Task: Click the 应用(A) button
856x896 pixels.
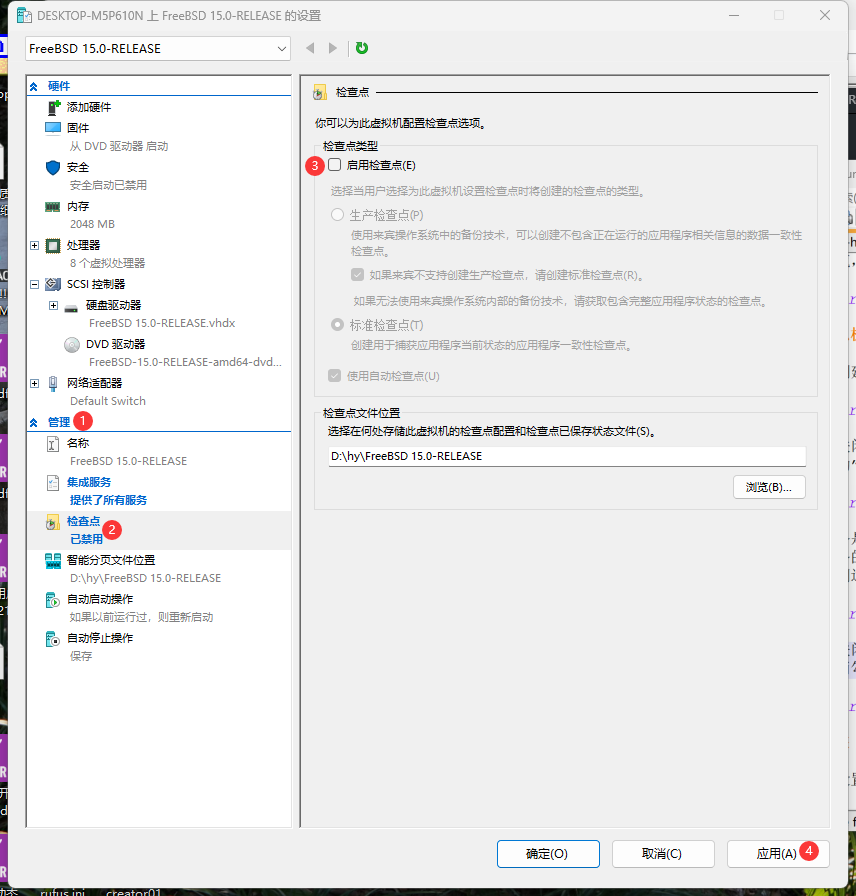Action: pos(778,854)
